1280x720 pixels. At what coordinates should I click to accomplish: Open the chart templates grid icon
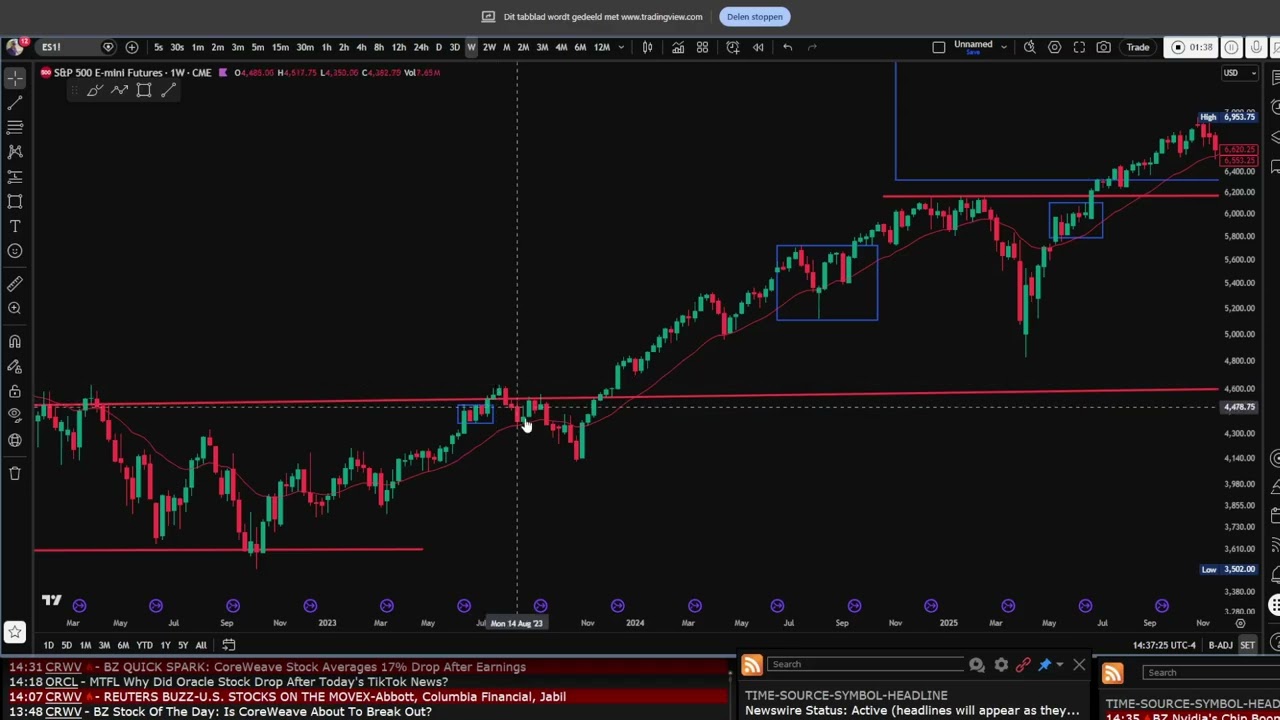(702, 47)
